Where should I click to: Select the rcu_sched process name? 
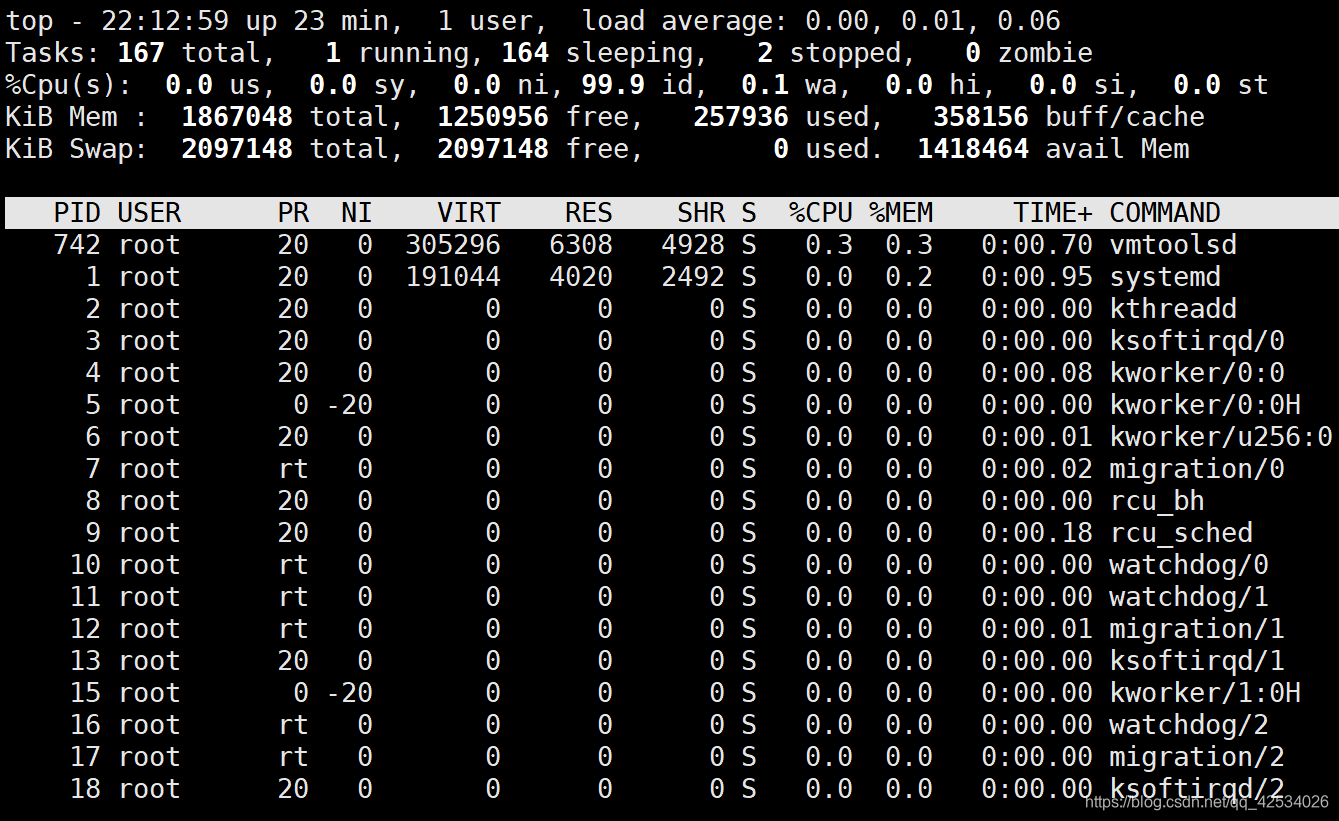point(1181,533)
